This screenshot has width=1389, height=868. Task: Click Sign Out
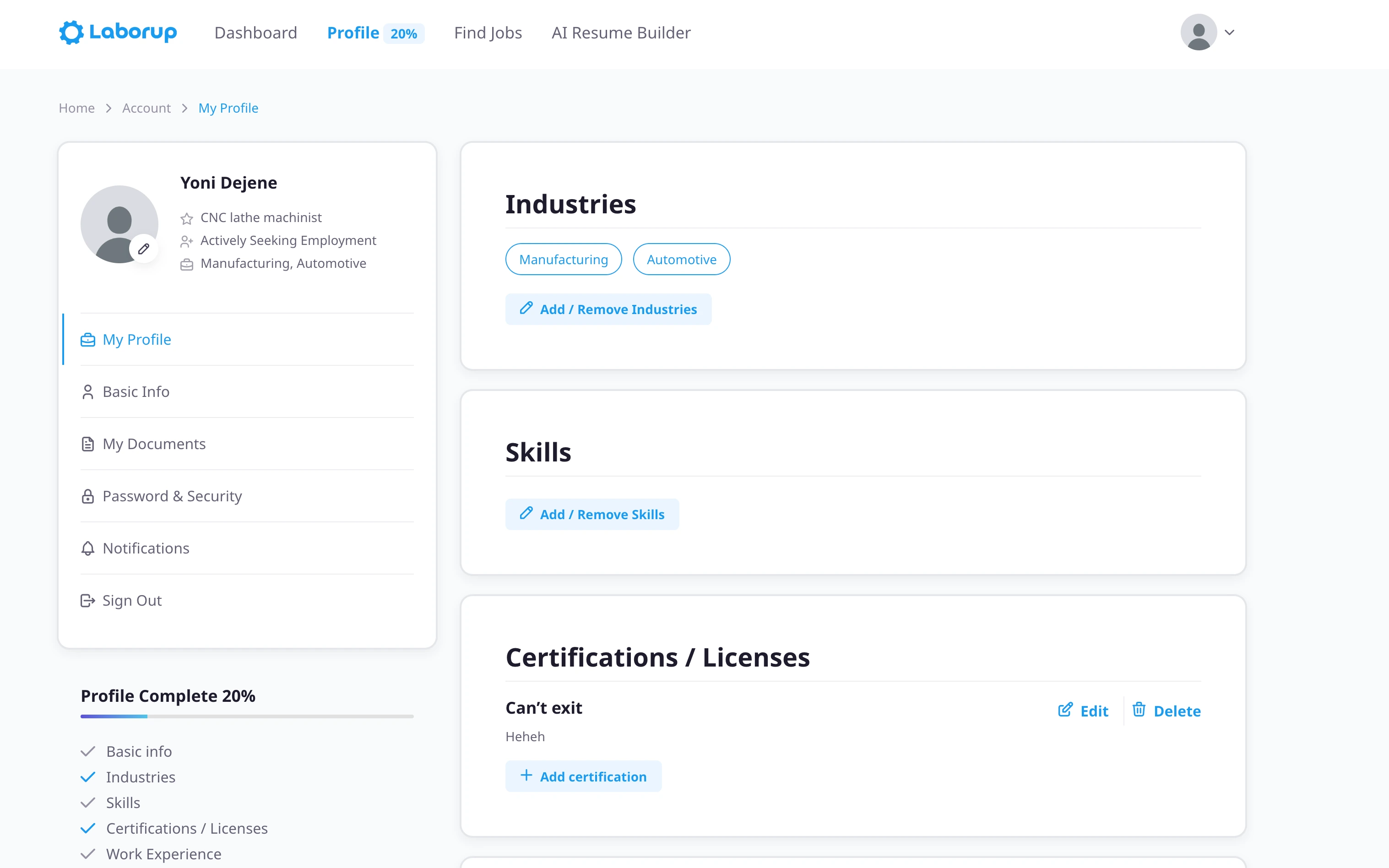[x=247, y=601]
